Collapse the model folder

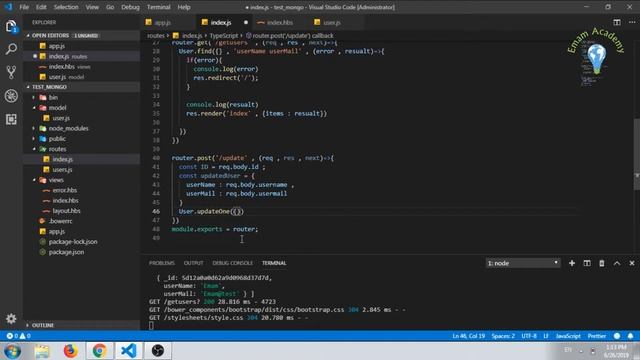pos(82,108)
